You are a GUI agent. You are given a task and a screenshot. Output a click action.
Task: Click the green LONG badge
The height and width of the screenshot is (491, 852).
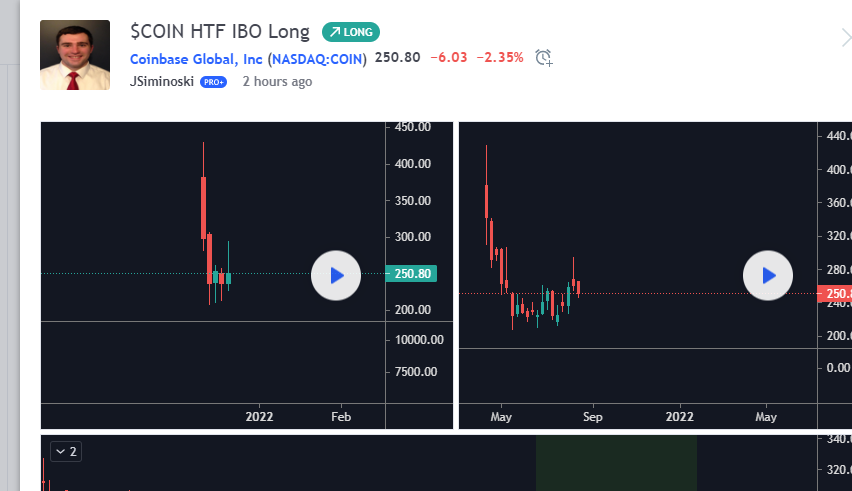coord(351,32)
